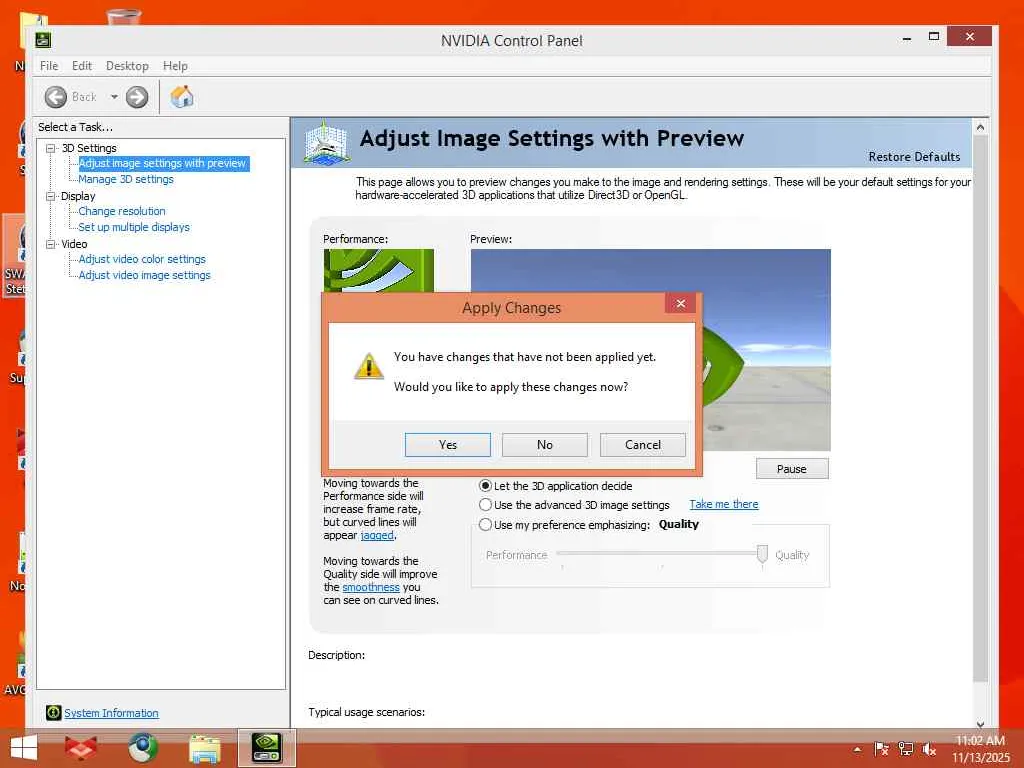Screen dimensions: 1024x768
Task: Open the Back history dropdown arrow
Action: click(114, 97)
